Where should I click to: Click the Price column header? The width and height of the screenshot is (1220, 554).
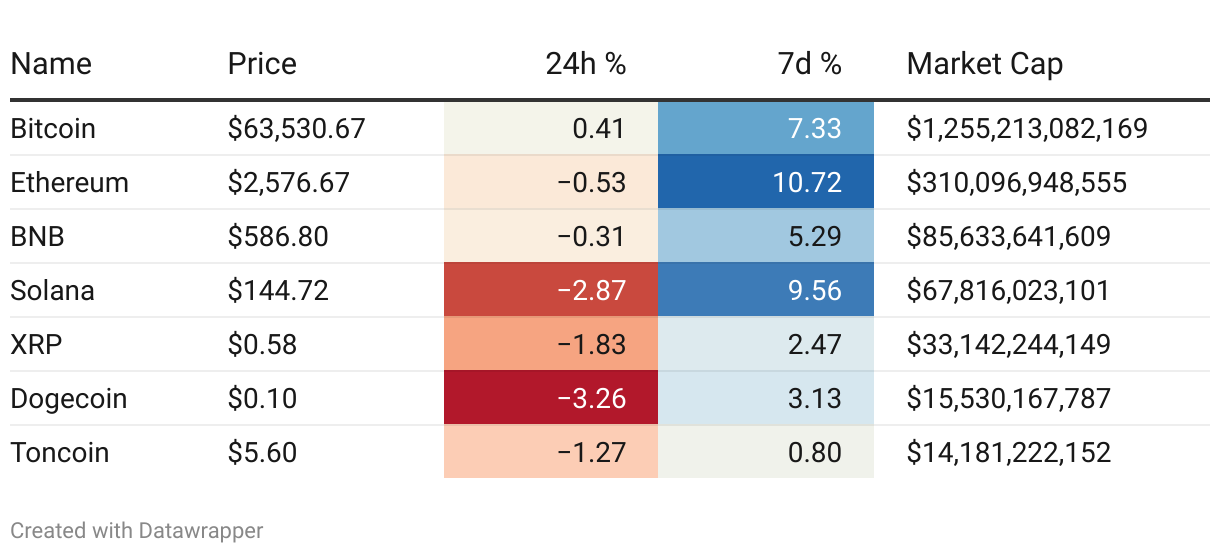point(262,64)
